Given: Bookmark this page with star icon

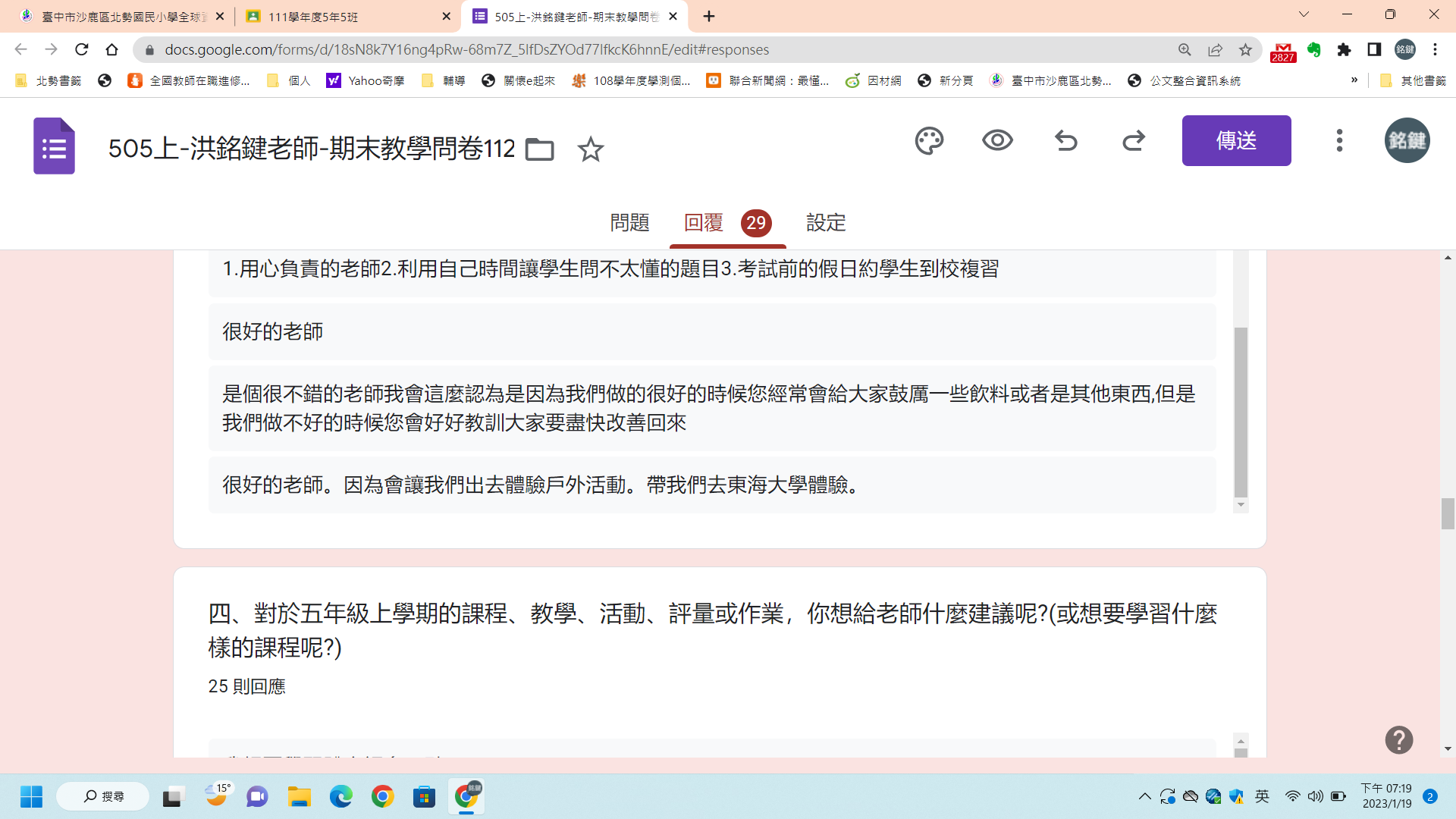Looking at the screenshot, I should (1245, 49).
